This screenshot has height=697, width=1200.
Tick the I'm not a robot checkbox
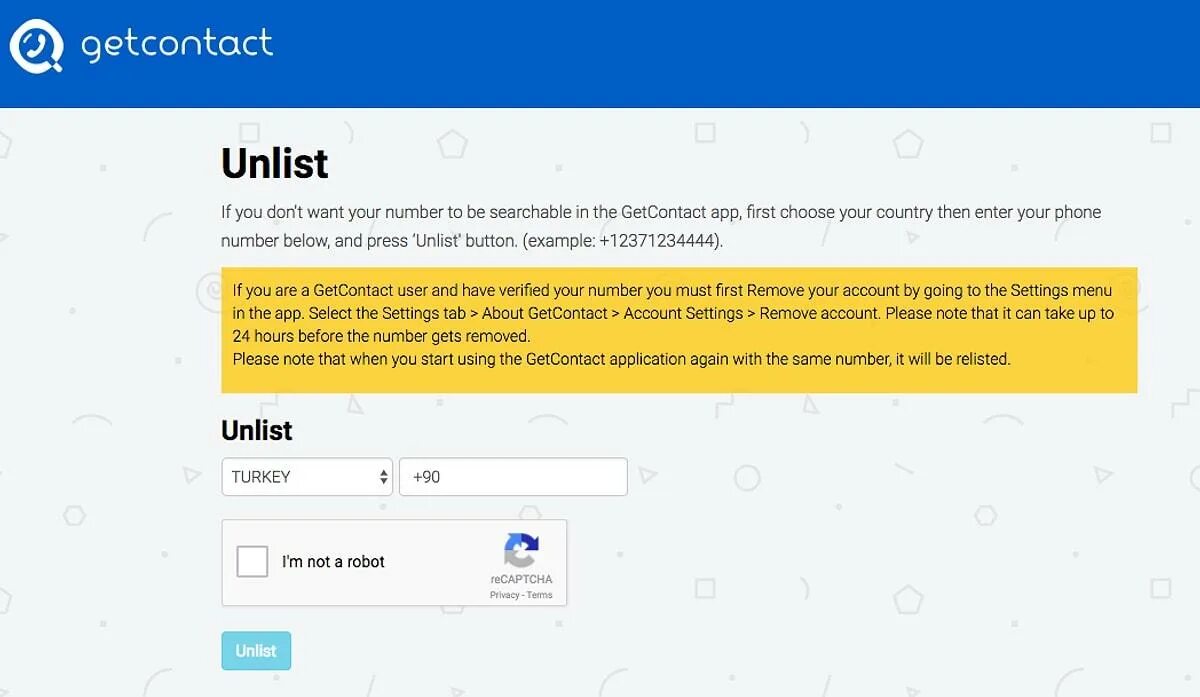(x=252, y=561)
